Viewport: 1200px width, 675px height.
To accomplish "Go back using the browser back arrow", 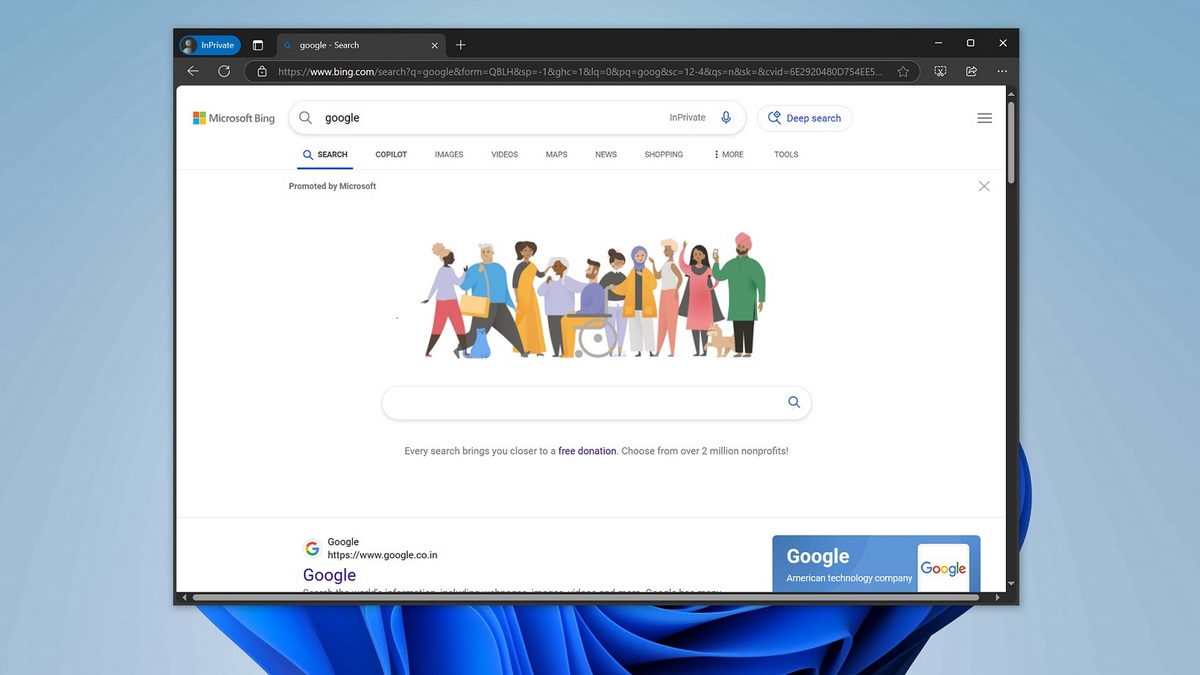I will (x=193, y=72).
